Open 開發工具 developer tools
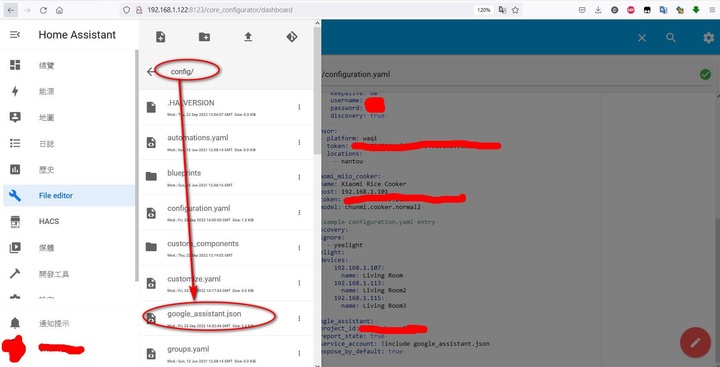 point(69,274)
